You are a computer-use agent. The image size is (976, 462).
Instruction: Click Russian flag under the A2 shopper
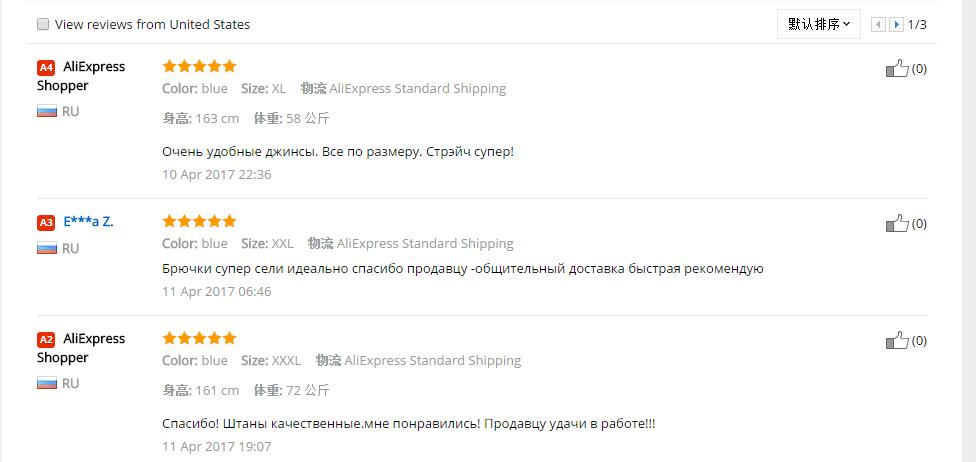46,384
